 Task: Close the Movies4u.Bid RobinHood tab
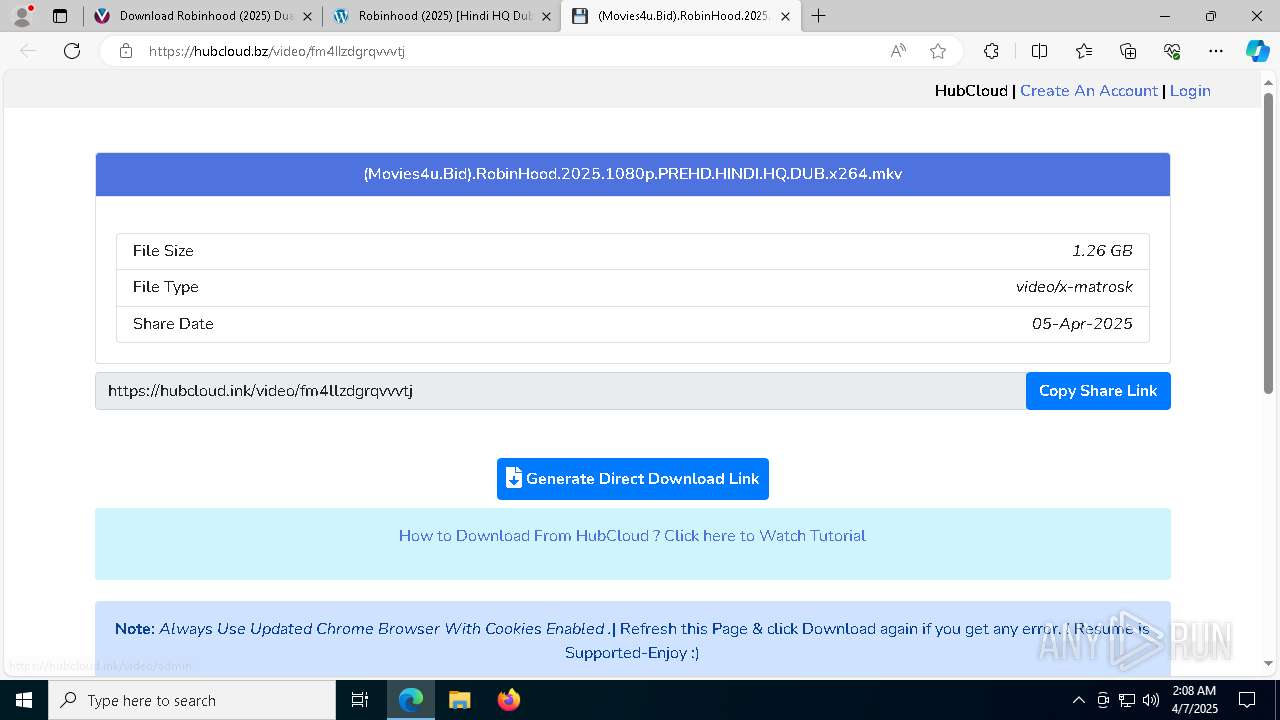coord(785,16)
